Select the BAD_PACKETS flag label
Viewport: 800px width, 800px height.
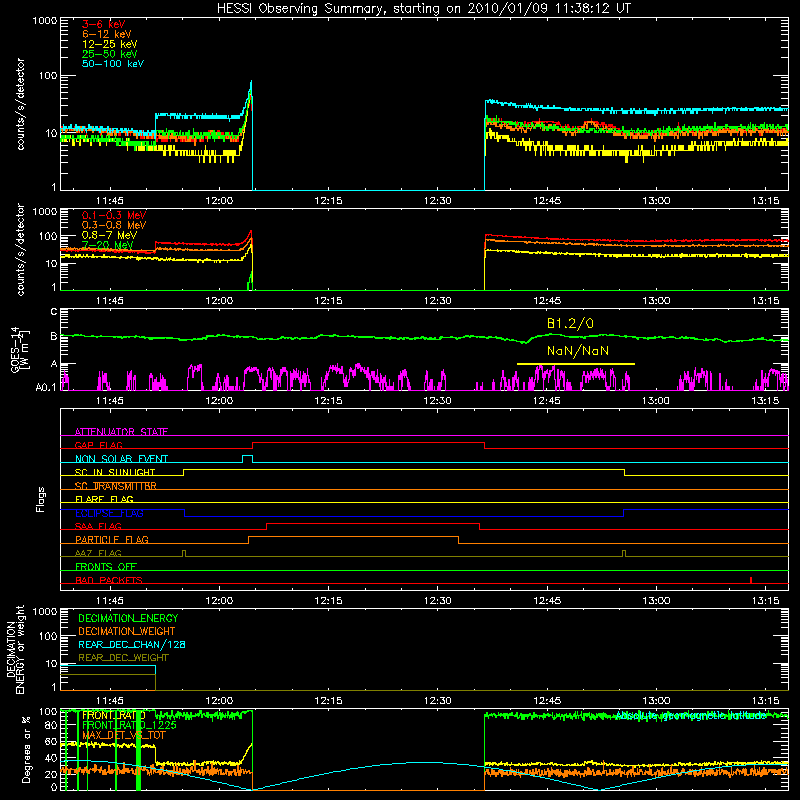[x=109, y=580]
